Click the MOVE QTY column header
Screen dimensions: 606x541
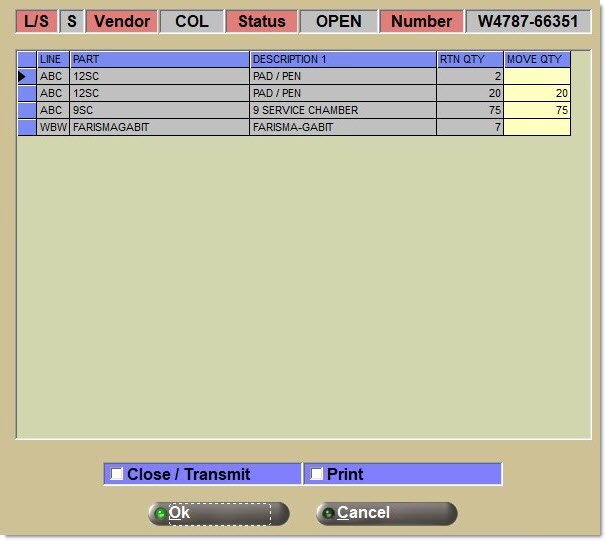pyautogui.click(x=536, y=59)
